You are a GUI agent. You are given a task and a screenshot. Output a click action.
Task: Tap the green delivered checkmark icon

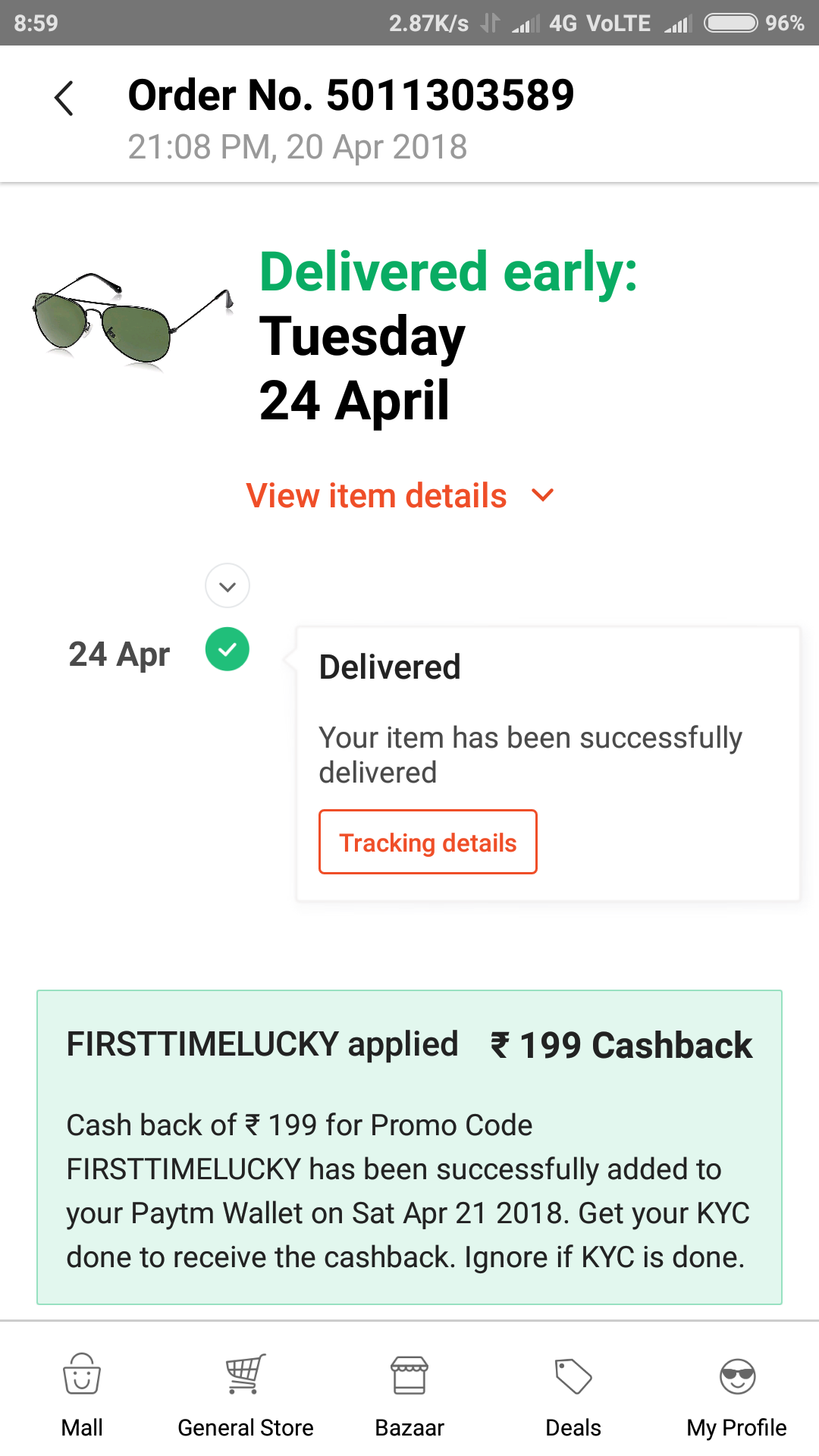(x=227, y=649)
